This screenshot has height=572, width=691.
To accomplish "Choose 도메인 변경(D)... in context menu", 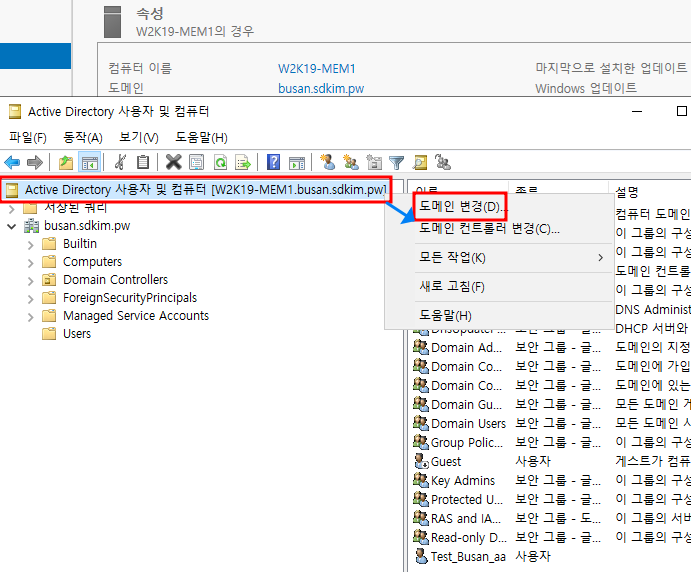I will click(462, 206).
